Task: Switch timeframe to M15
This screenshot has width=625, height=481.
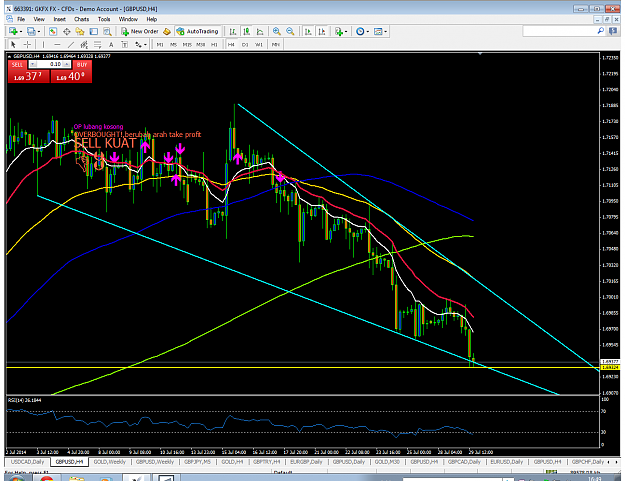Action: coord(187,45)
